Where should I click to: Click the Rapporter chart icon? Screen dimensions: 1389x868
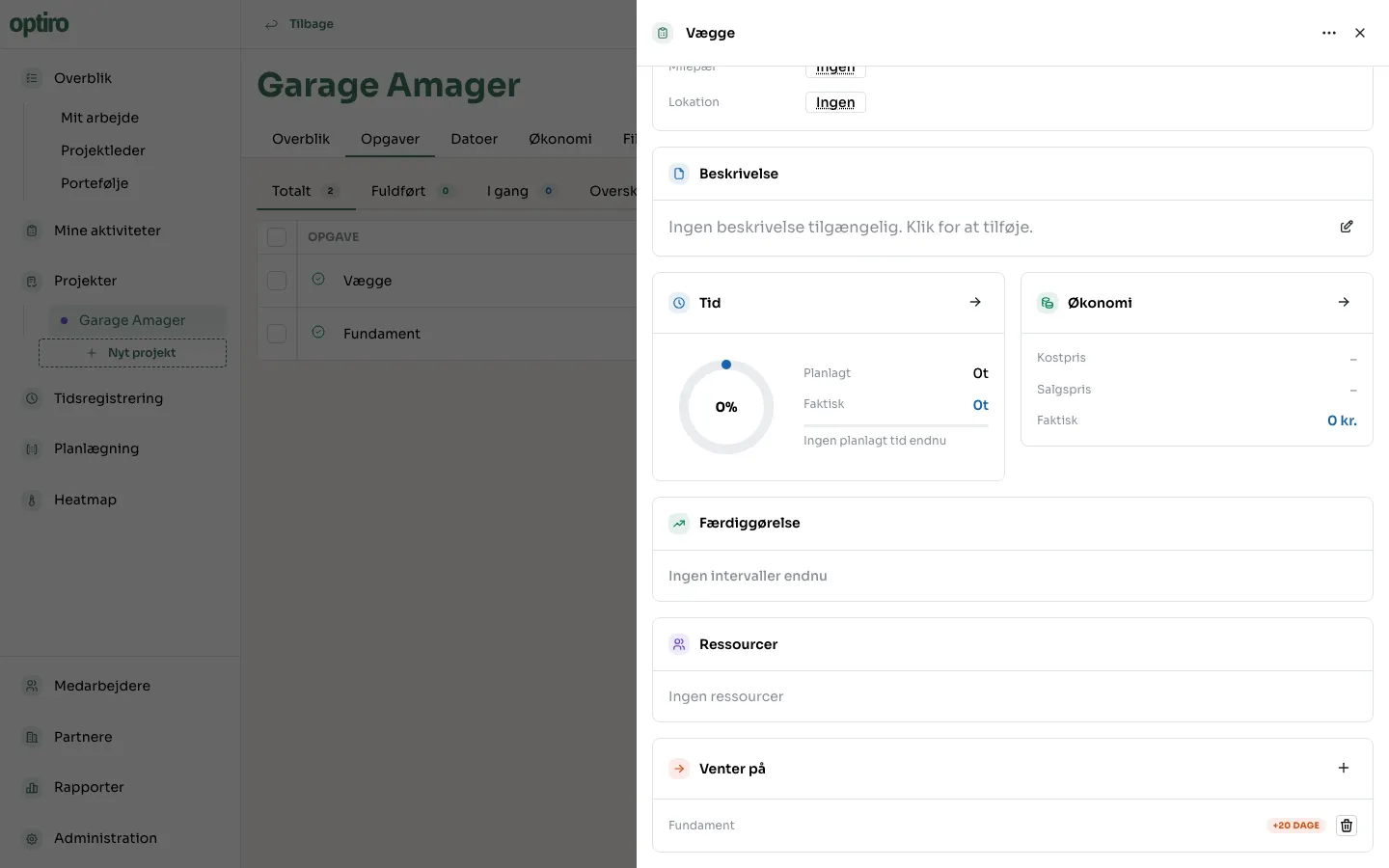[x=32, y=787]
